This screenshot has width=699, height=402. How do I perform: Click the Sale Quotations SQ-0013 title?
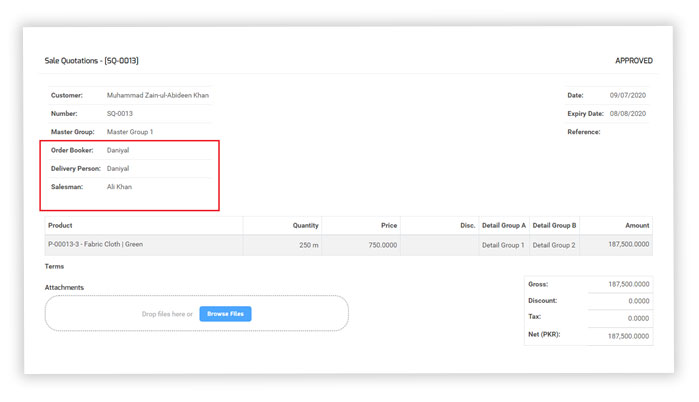[x=91, y=61]
